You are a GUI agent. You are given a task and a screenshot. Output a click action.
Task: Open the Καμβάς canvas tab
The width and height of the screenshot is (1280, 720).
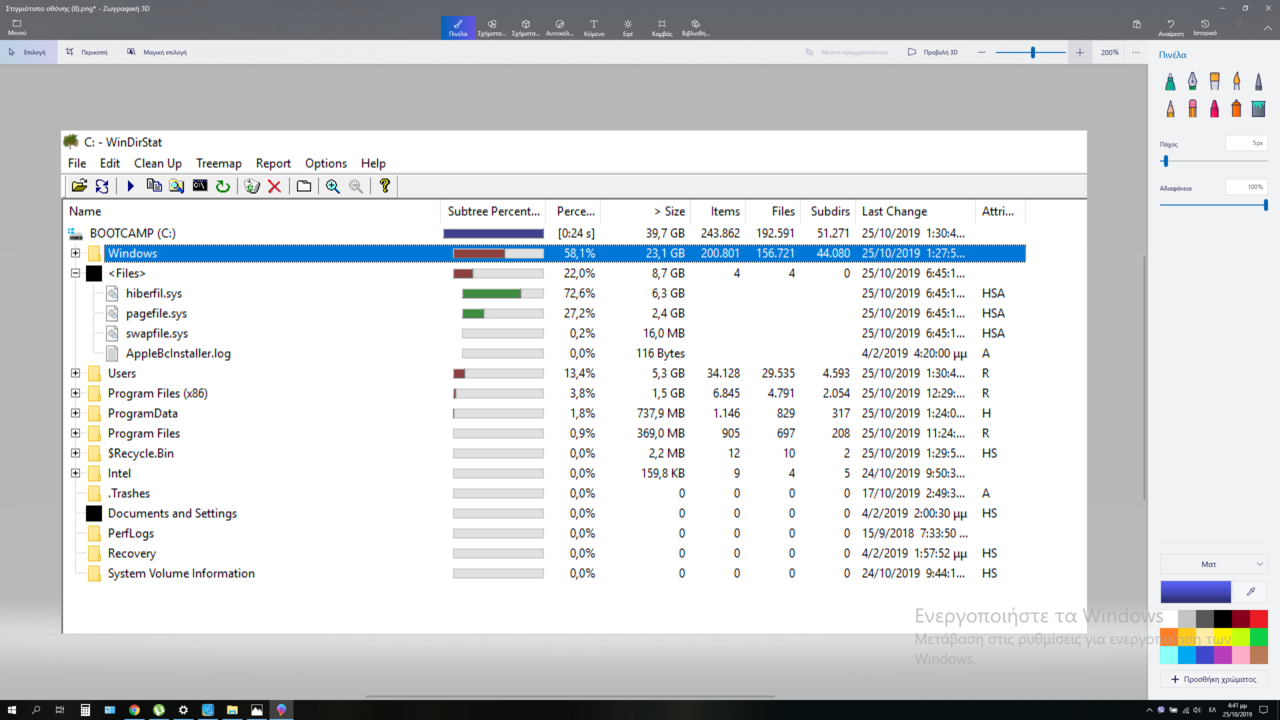point(661,27)
